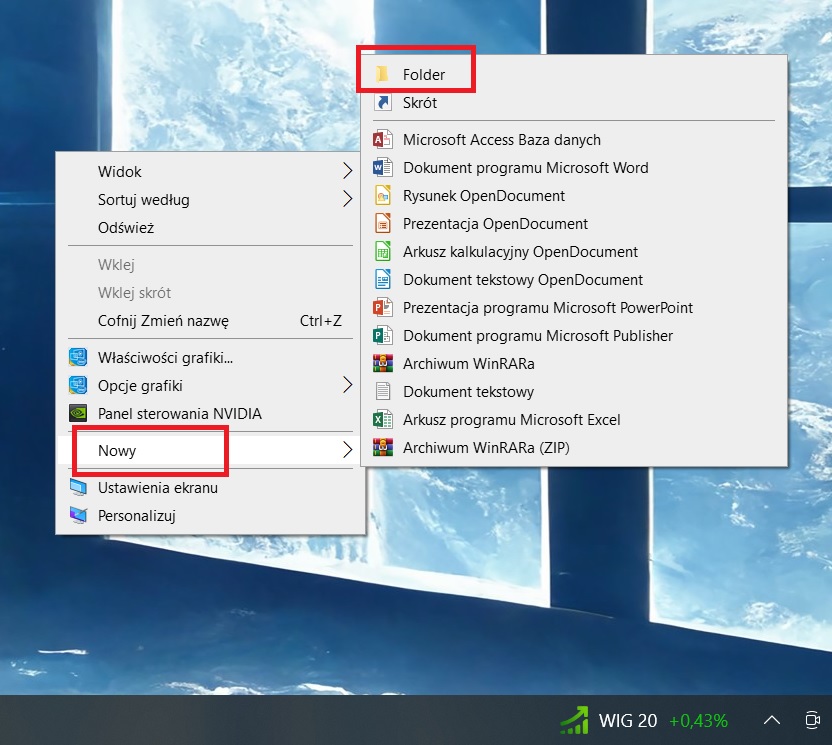Click the WinRAR ZIP archive icon
Screen dimensions: 832x745
(383, 448)
